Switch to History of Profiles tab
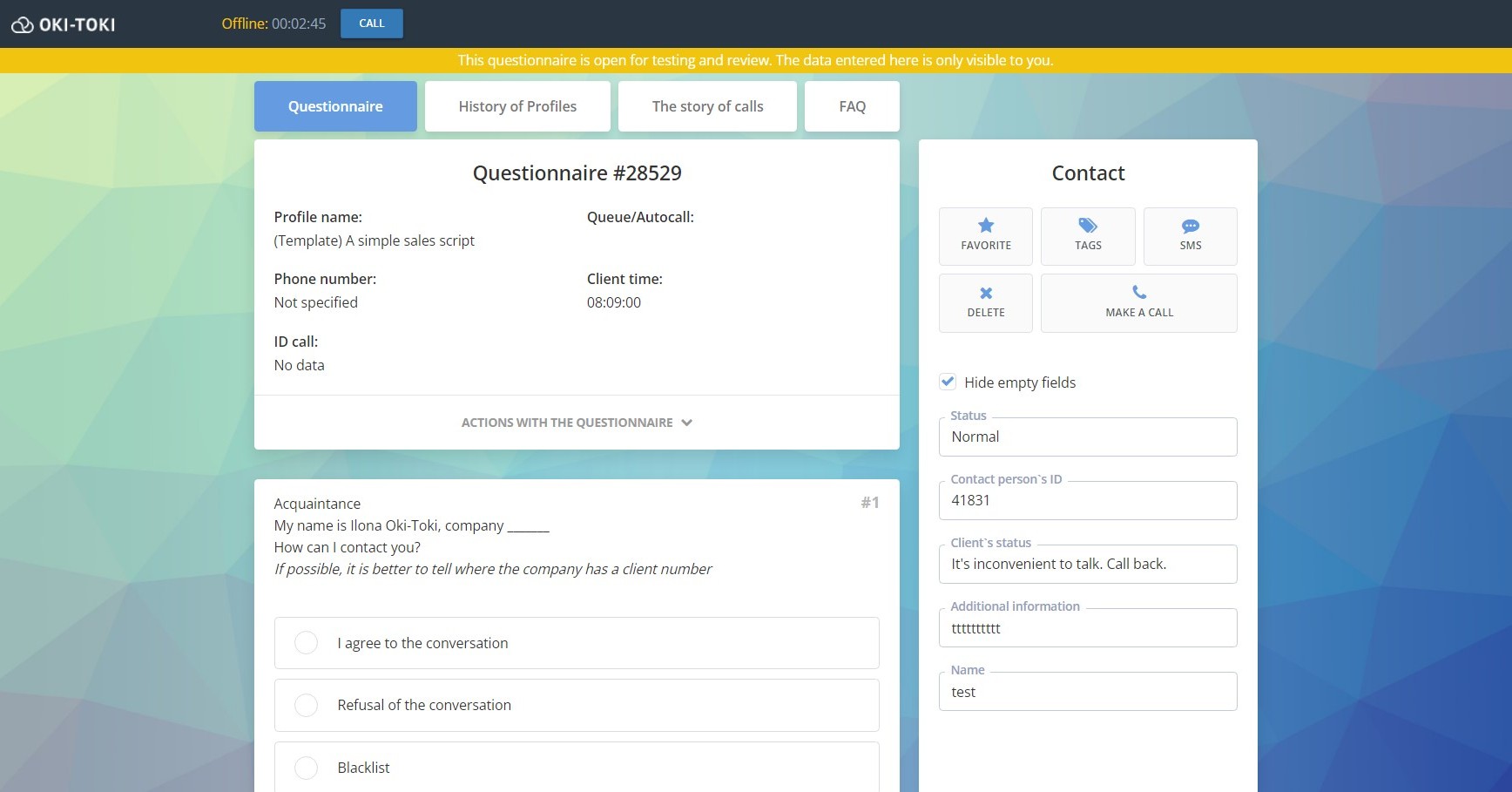This screenshot has height=792, width=1512. 517,106
